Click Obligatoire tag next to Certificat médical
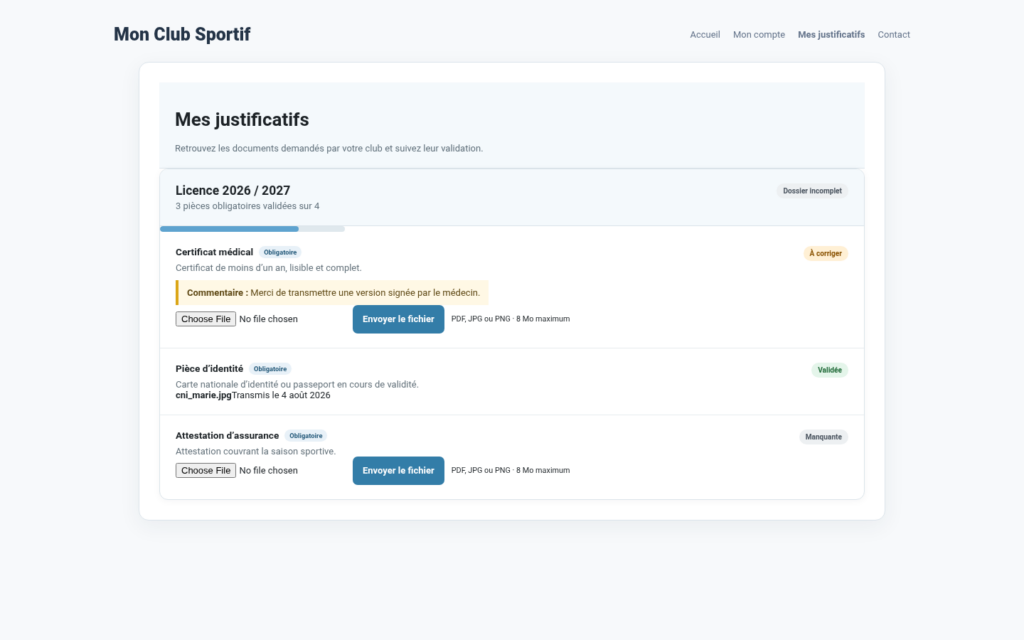The width and height of the screenshot is (1024, 640). (x=280, y=252)
